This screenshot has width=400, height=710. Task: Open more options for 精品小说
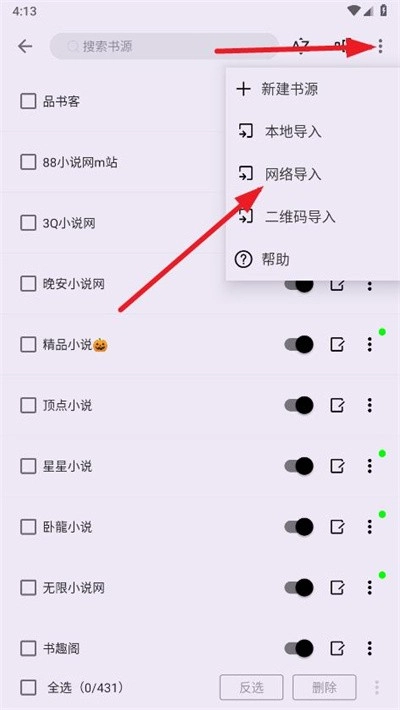pos(370,345)
